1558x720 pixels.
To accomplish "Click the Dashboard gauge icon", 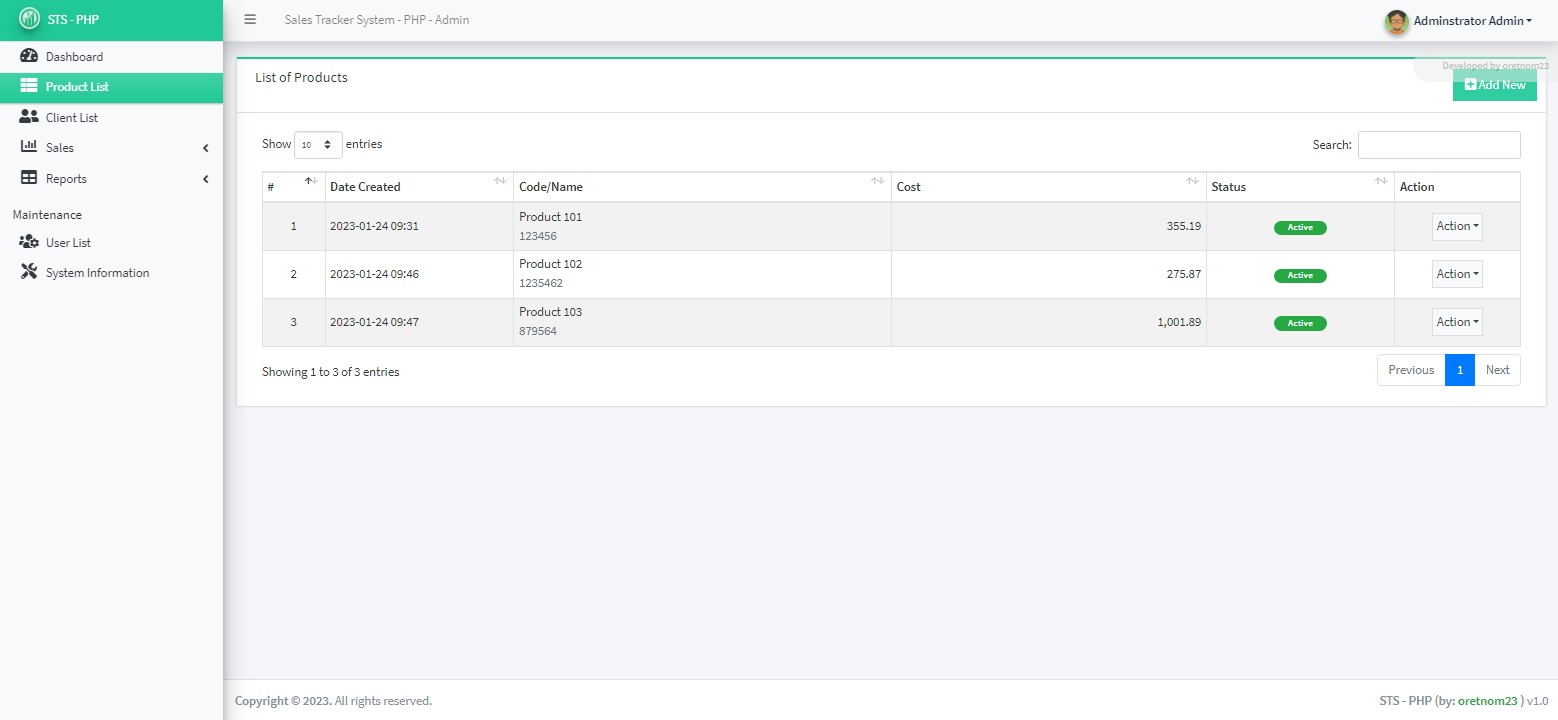I will tap(29, 57).
